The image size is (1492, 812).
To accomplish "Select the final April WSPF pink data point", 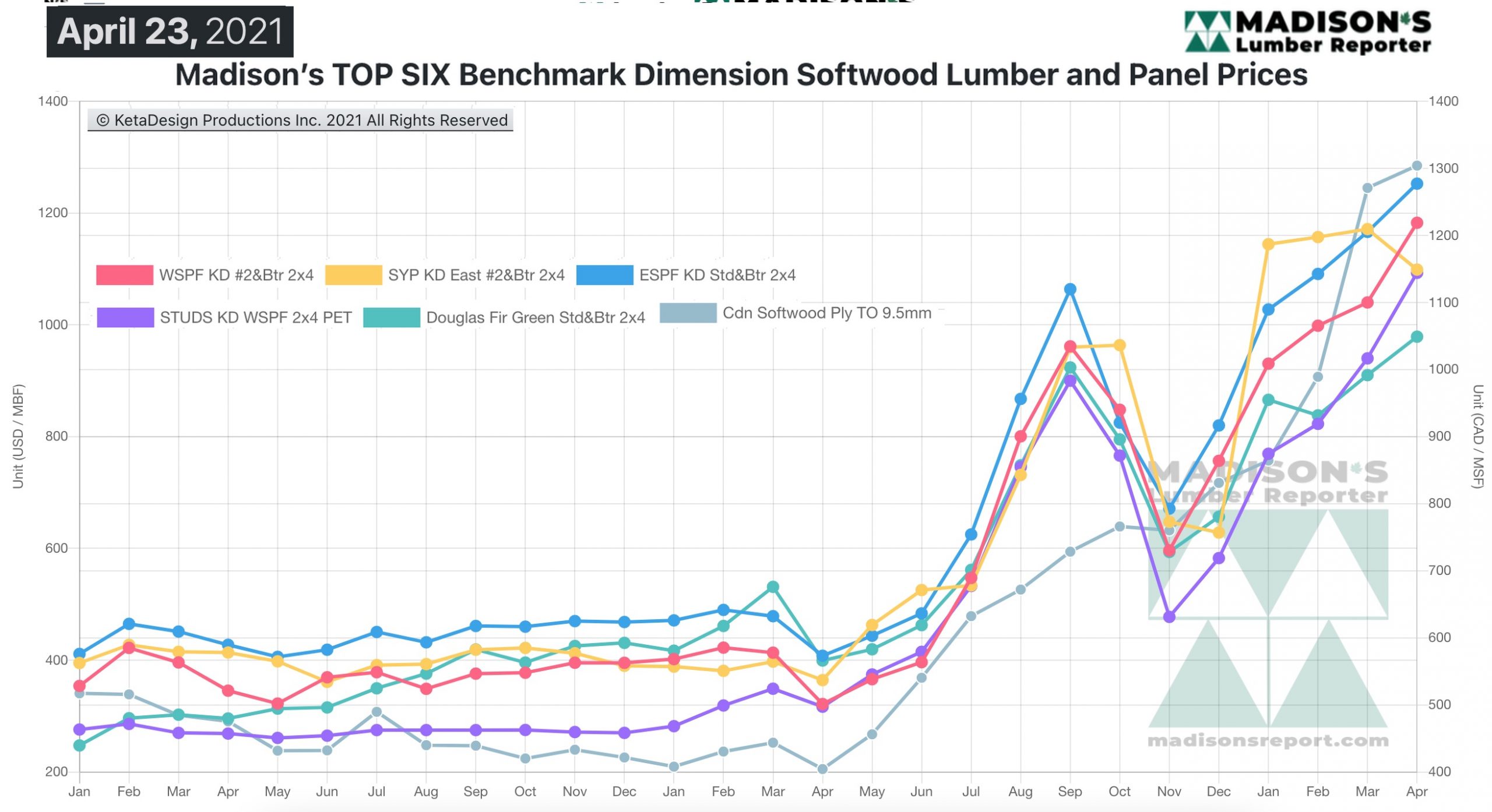I will pos(1417,223).
